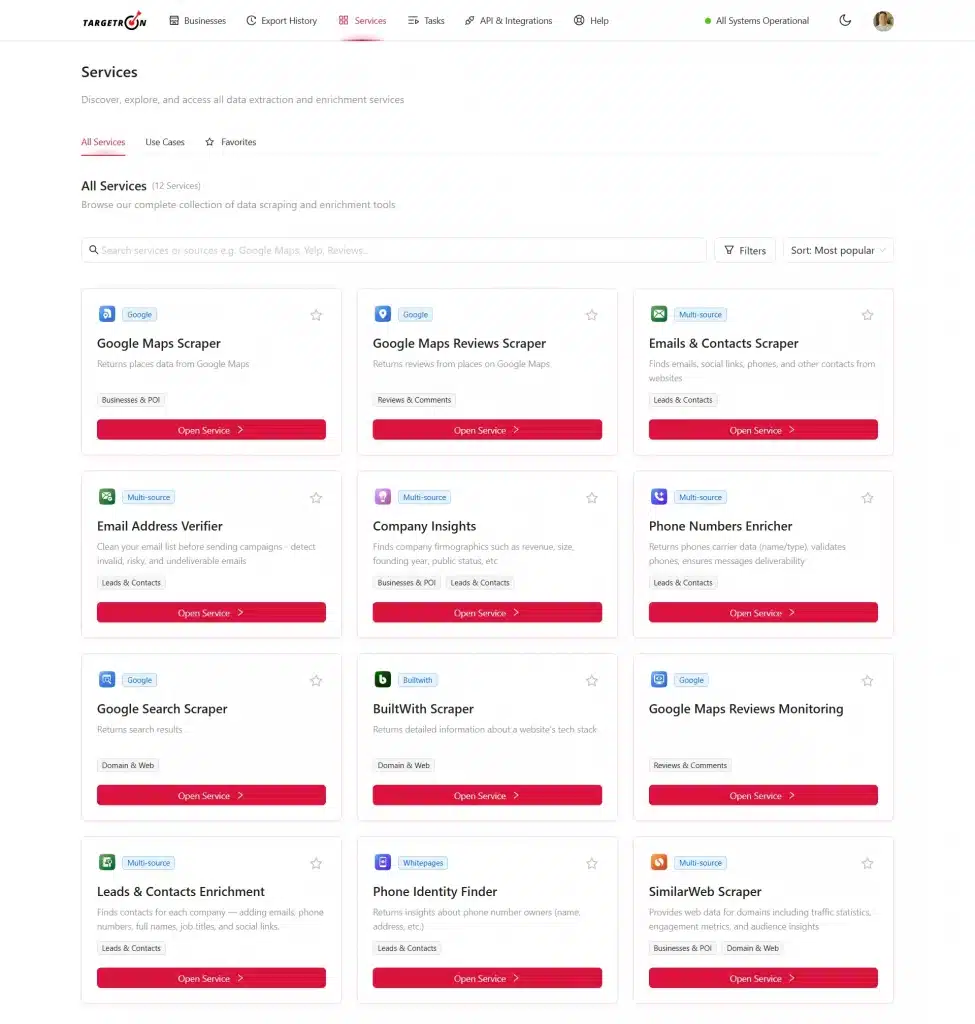Favorite the Email Address Verifier service
The height and width of the screenshot is (1024, 975).
click(316, 498)
